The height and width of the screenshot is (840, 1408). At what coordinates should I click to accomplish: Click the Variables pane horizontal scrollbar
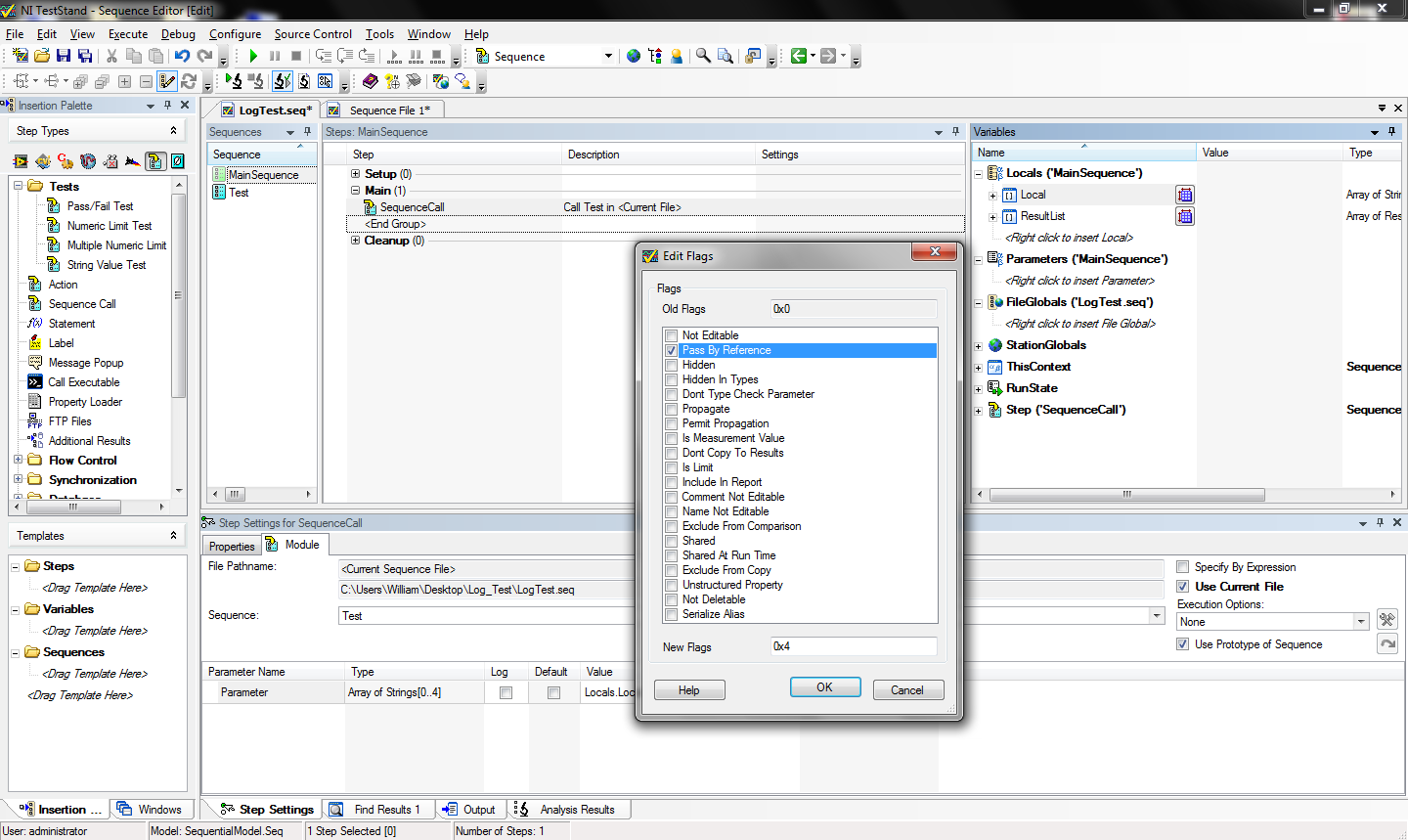(1126, 495)
